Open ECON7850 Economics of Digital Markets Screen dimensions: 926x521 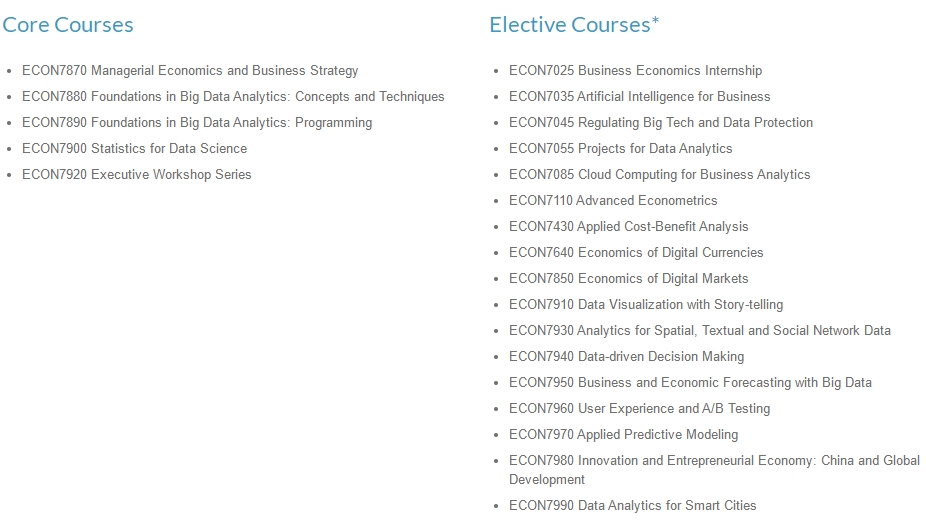628,279
